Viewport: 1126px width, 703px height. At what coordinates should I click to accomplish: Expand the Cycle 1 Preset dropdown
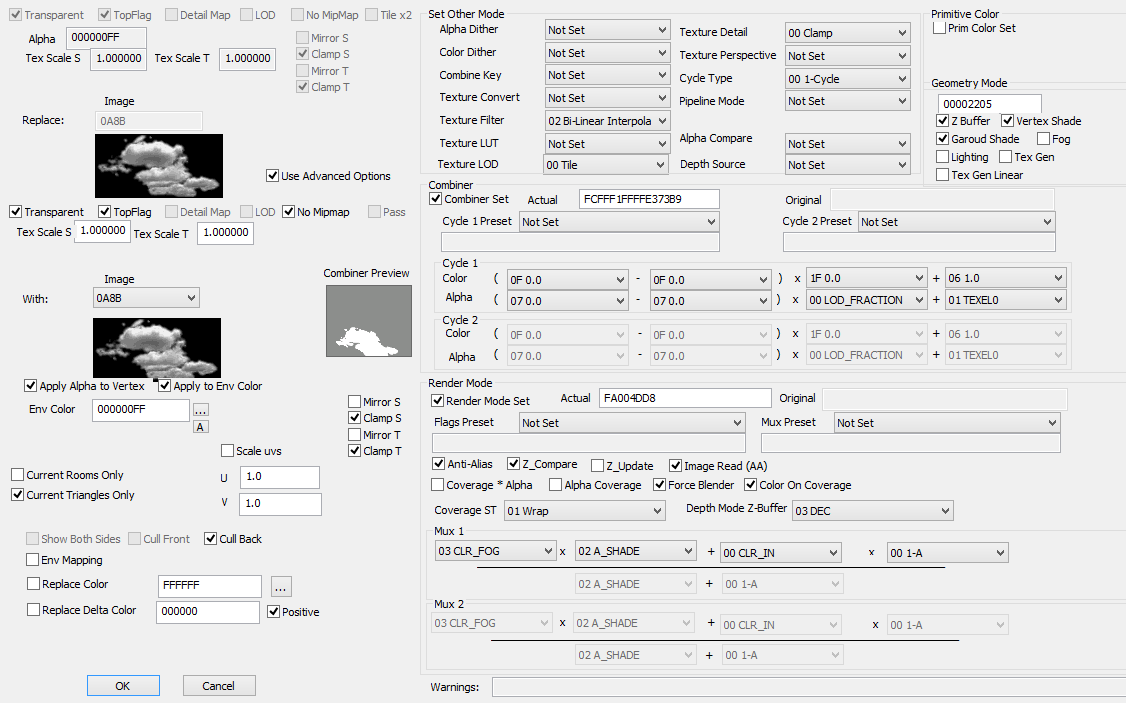[x=619, y=222]
